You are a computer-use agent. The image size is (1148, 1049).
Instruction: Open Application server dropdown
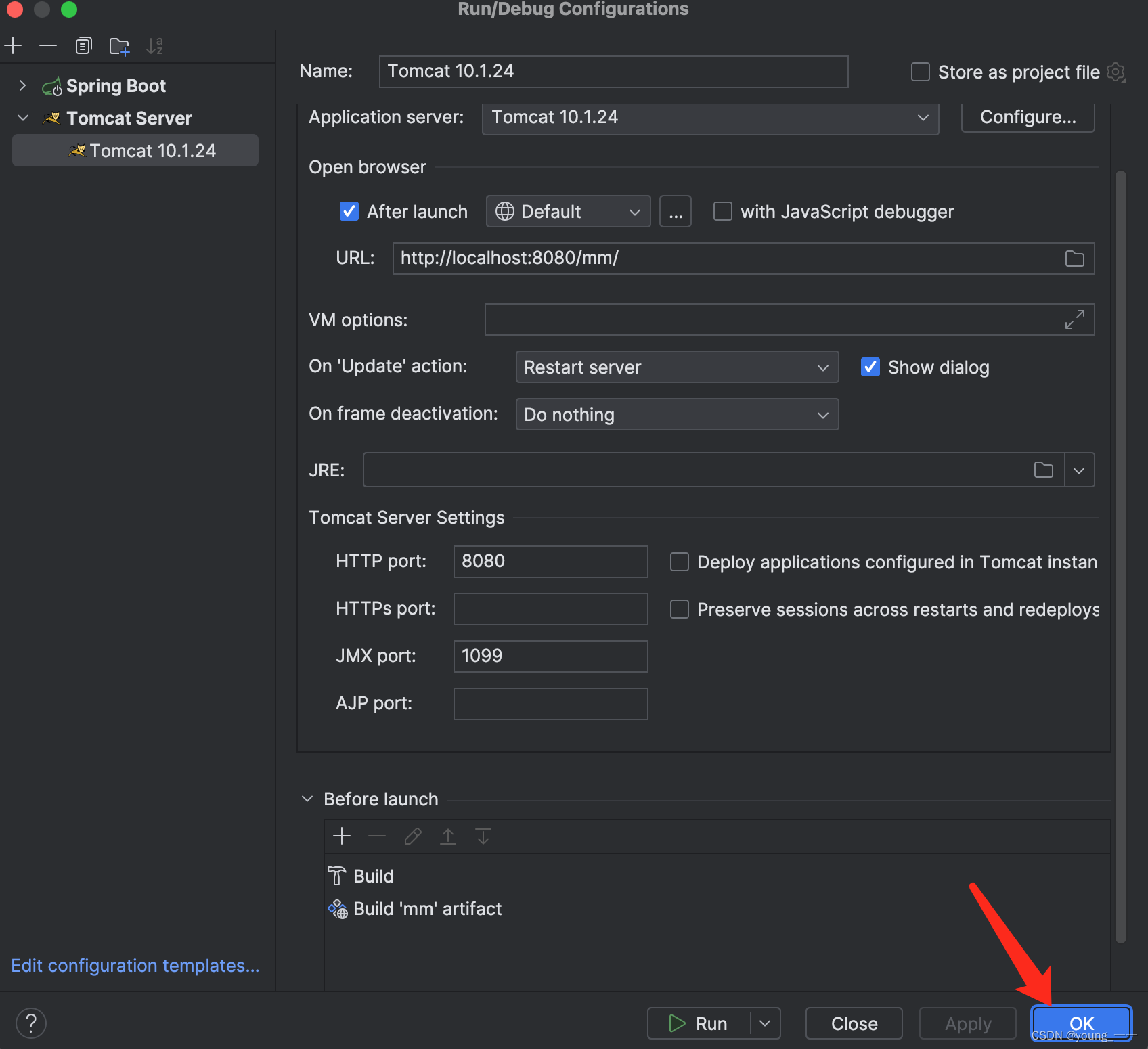point(711,118)
